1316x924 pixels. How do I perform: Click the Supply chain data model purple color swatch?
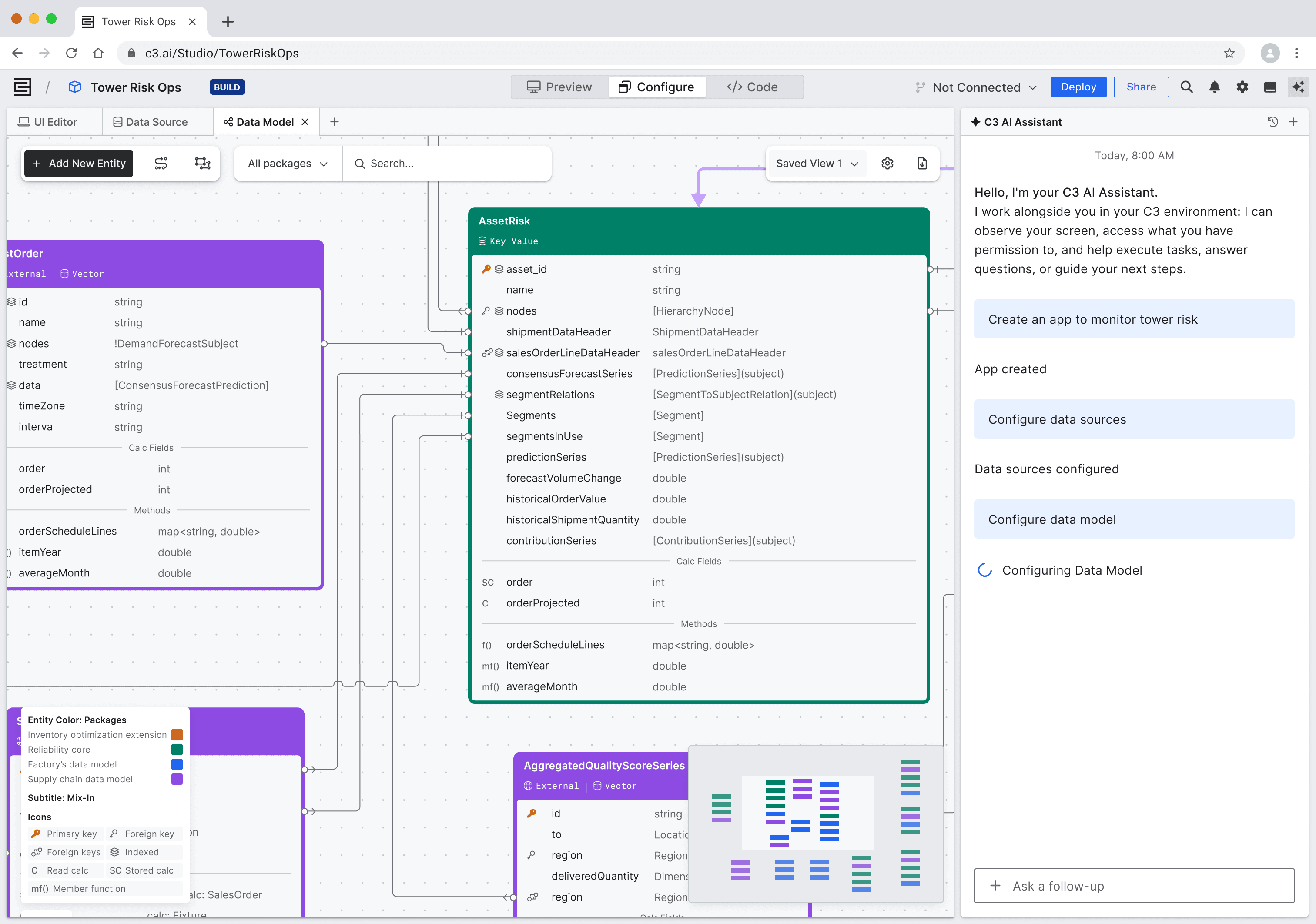tap(177, 779)
